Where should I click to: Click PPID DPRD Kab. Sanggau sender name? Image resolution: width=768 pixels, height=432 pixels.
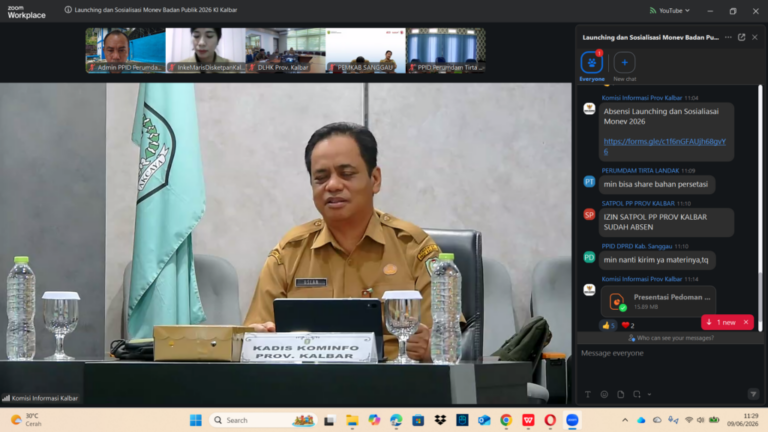(637, 246)
